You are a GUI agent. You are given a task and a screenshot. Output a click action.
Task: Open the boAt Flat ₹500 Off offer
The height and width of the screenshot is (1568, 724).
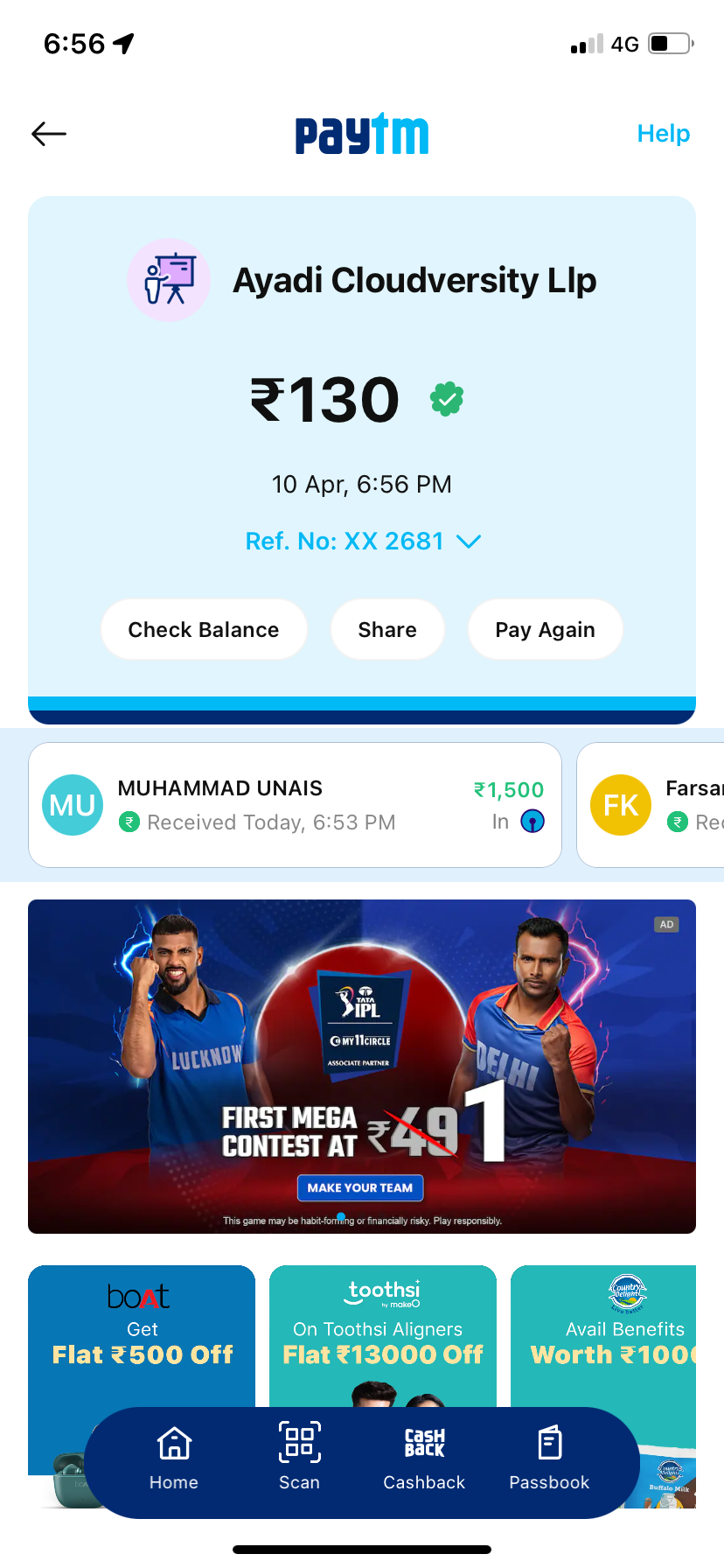142,1334
